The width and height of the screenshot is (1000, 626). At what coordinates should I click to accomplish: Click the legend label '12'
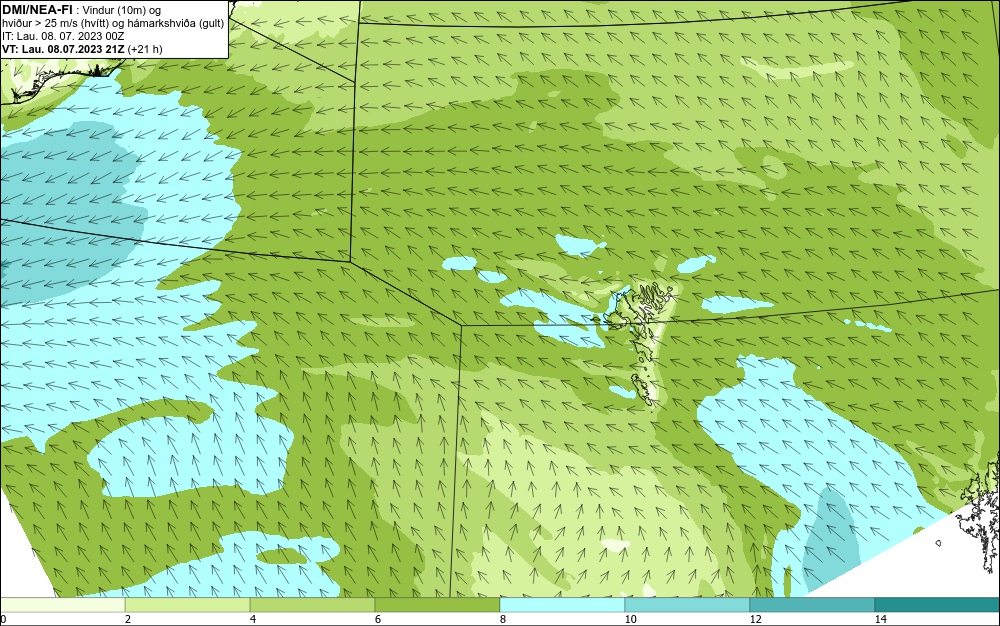point(755,619)
